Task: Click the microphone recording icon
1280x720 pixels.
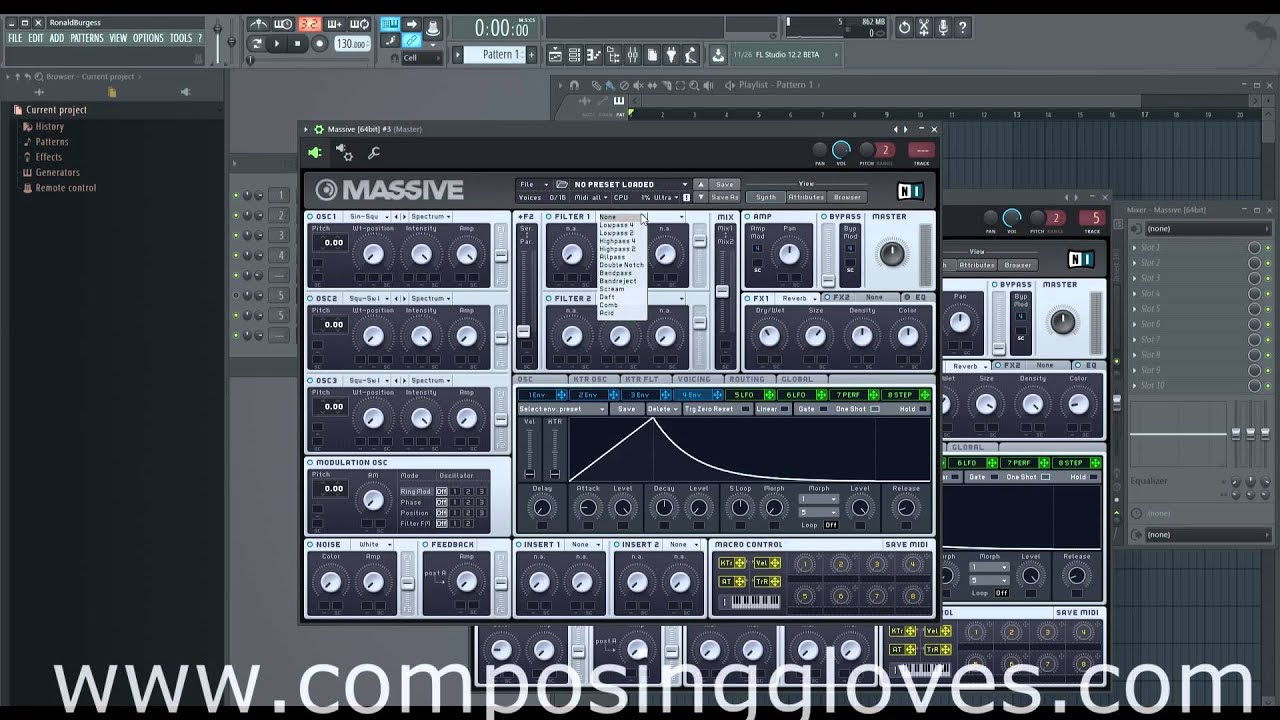Action: [943, 28]
